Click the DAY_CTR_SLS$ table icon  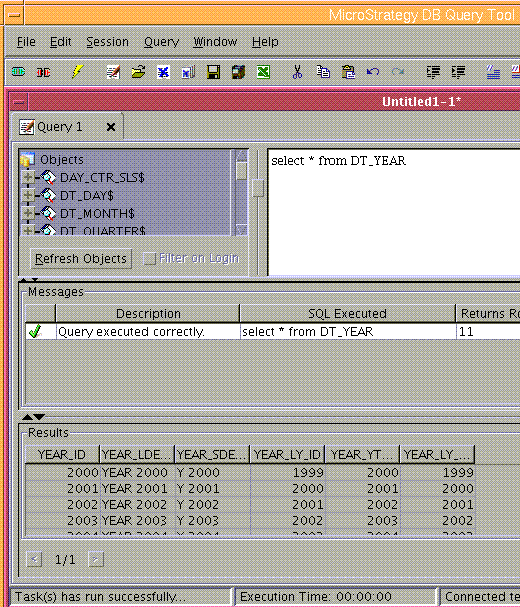tap(48, 177)
